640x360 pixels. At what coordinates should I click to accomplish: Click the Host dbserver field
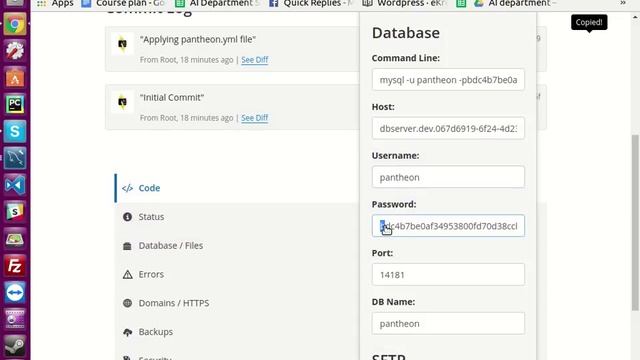pyautogui.click(x=448, y=128)
